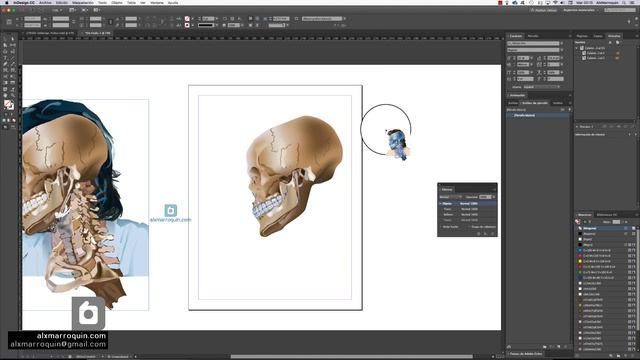Click the small blue figure image on pasteboard

point(397,144)
